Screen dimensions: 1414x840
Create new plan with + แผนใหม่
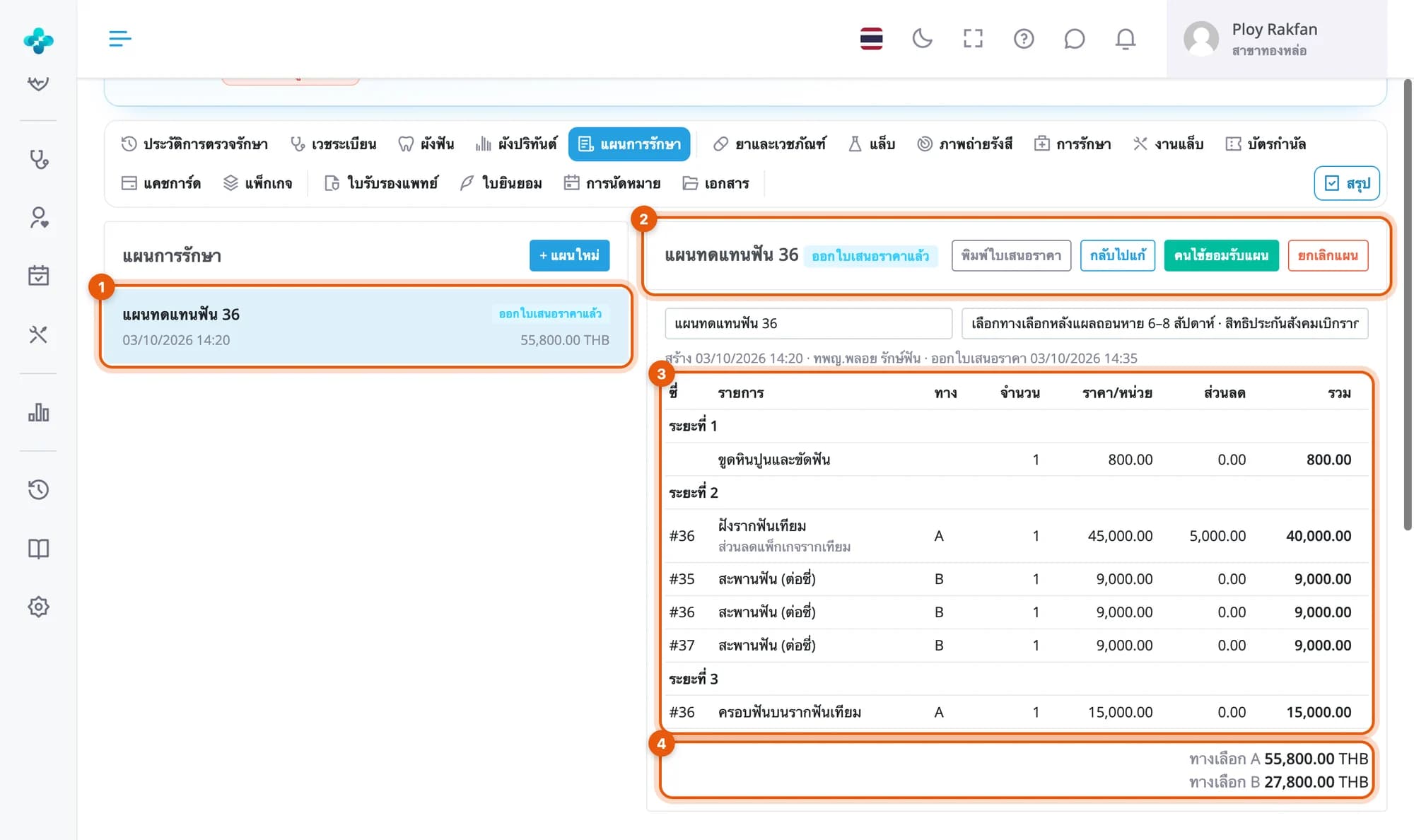569,255
